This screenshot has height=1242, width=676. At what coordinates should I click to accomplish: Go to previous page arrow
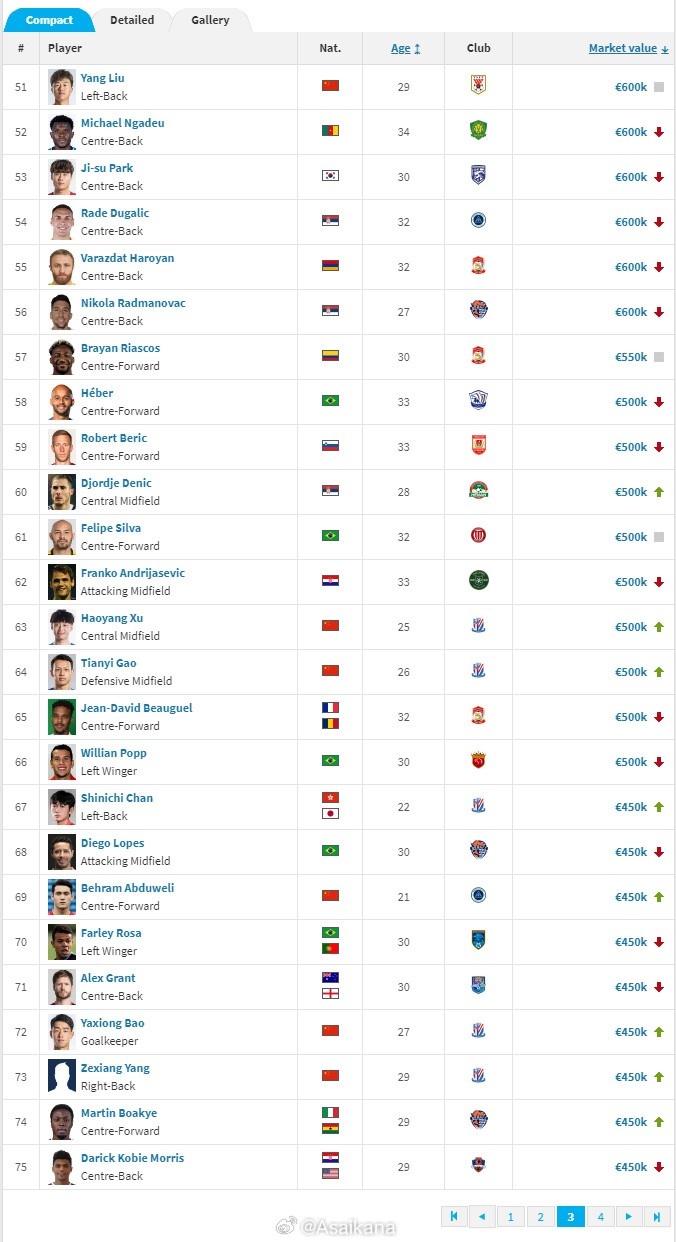483,1216
